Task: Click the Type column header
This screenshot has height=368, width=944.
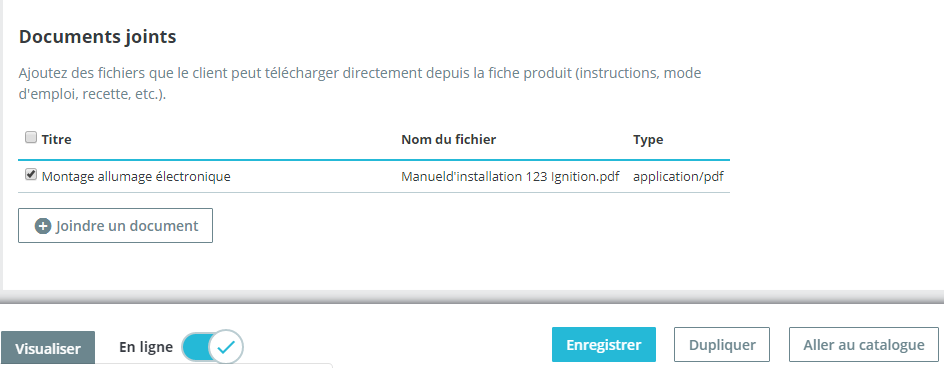Action: point(648,140)
